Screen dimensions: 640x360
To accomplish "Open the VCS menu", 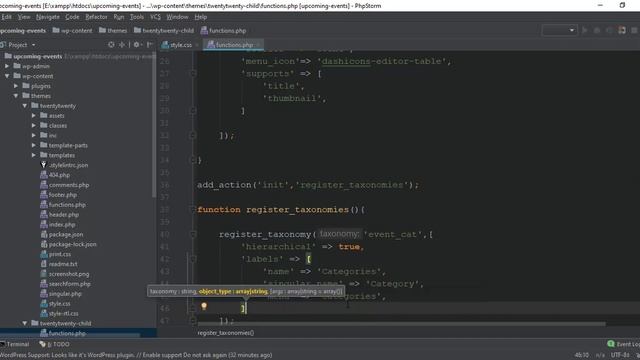I will (x=156, y=17).
